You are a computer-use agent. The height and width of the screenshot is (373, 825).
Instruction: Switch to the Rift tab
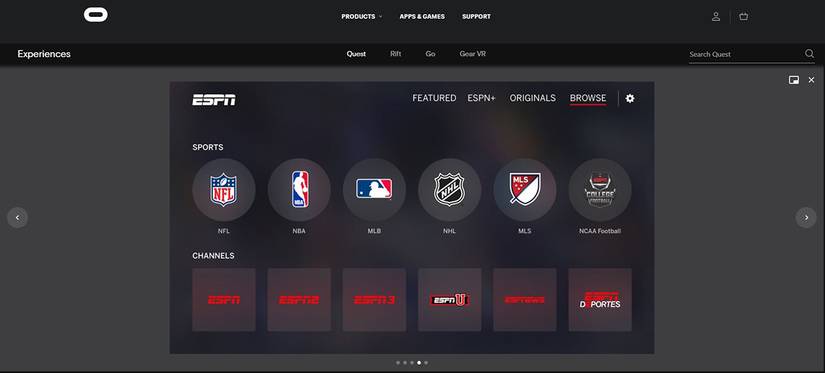coord(396,54)
